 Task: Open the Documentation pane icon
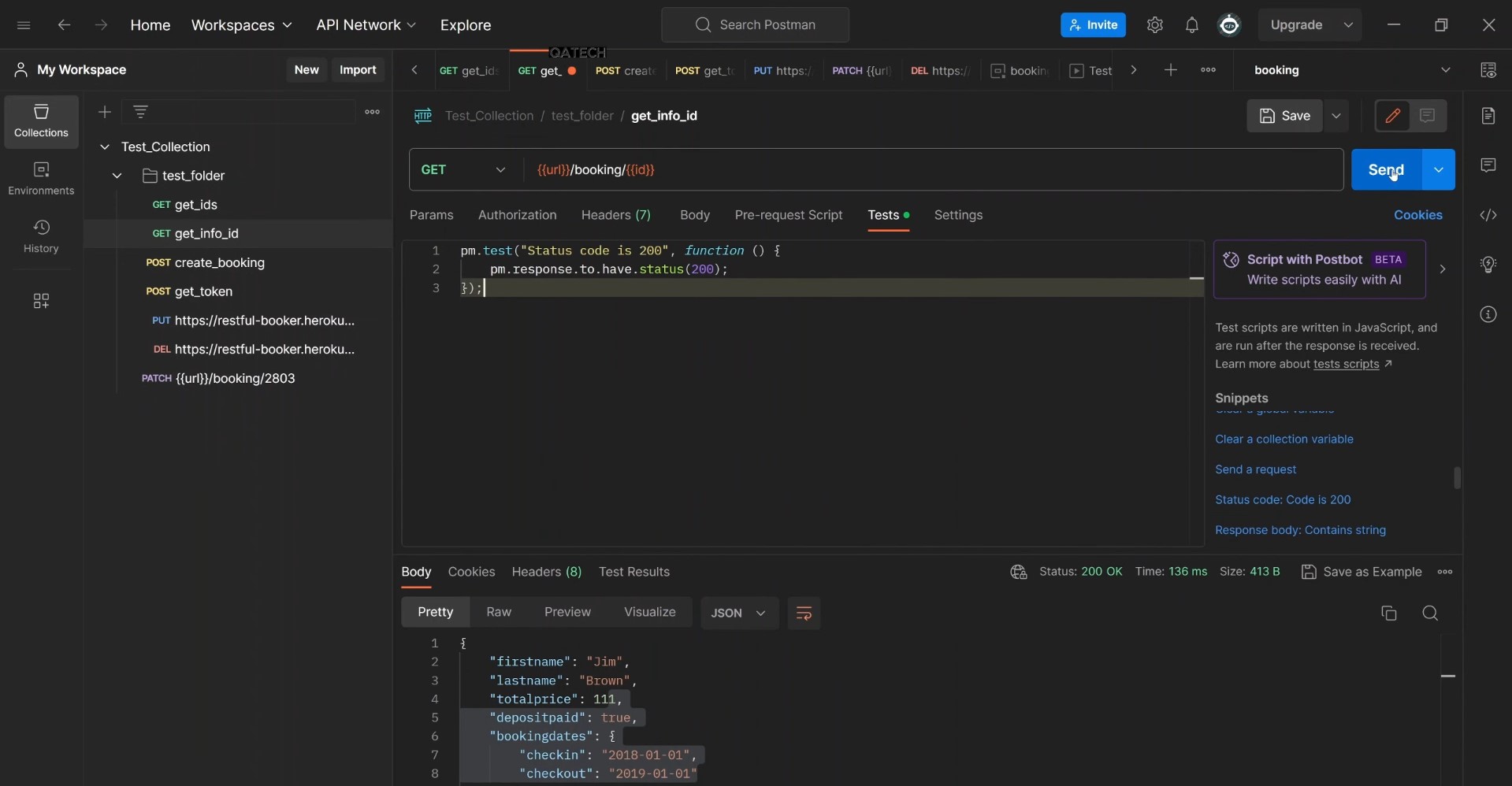coord(1488,116)
